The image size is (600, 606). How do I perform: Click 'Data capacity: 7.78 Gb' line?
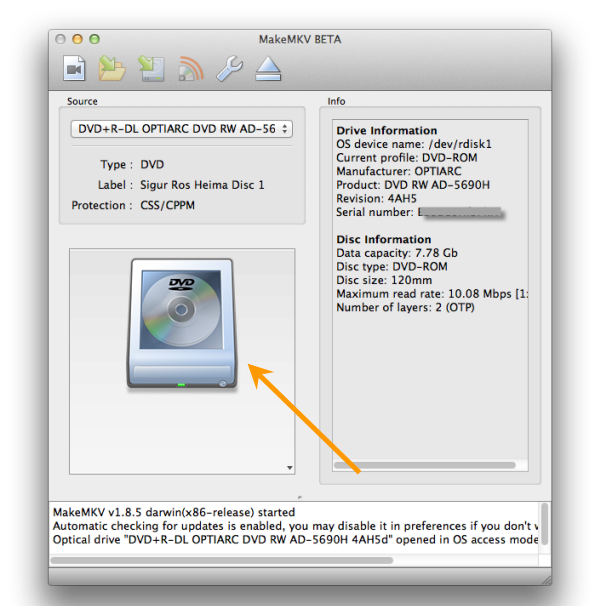(x=397, y=253)
